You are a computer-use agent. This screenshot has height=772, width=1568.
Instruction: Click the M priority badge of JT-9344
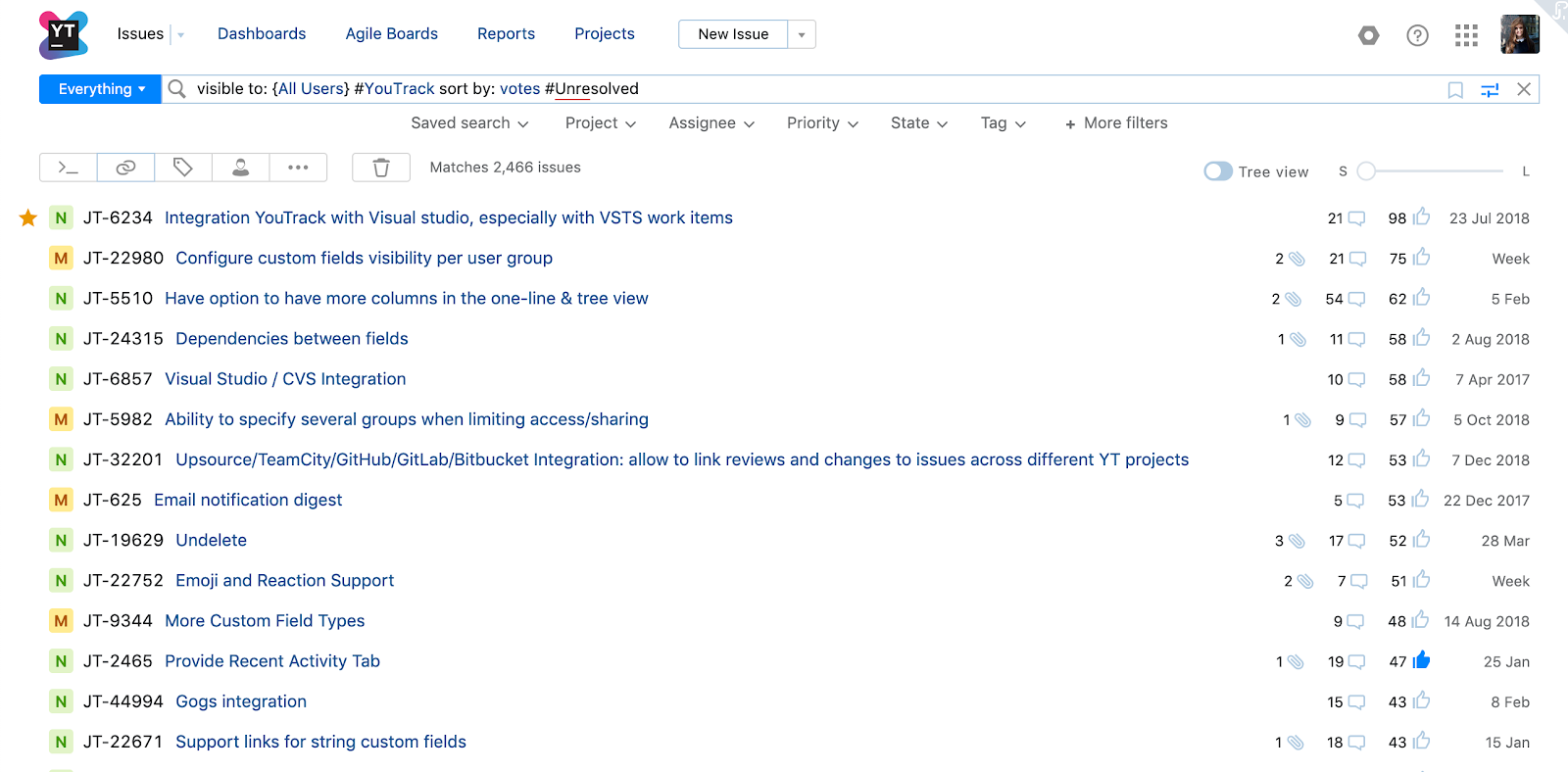(x=61, y=621)
